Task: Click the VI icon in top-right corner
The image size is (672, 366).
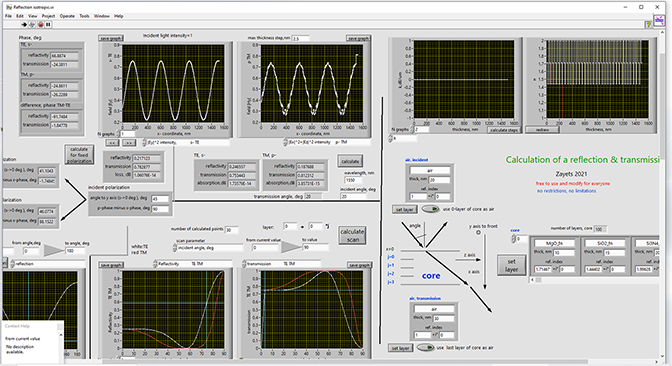Action: tap(659, 21)
